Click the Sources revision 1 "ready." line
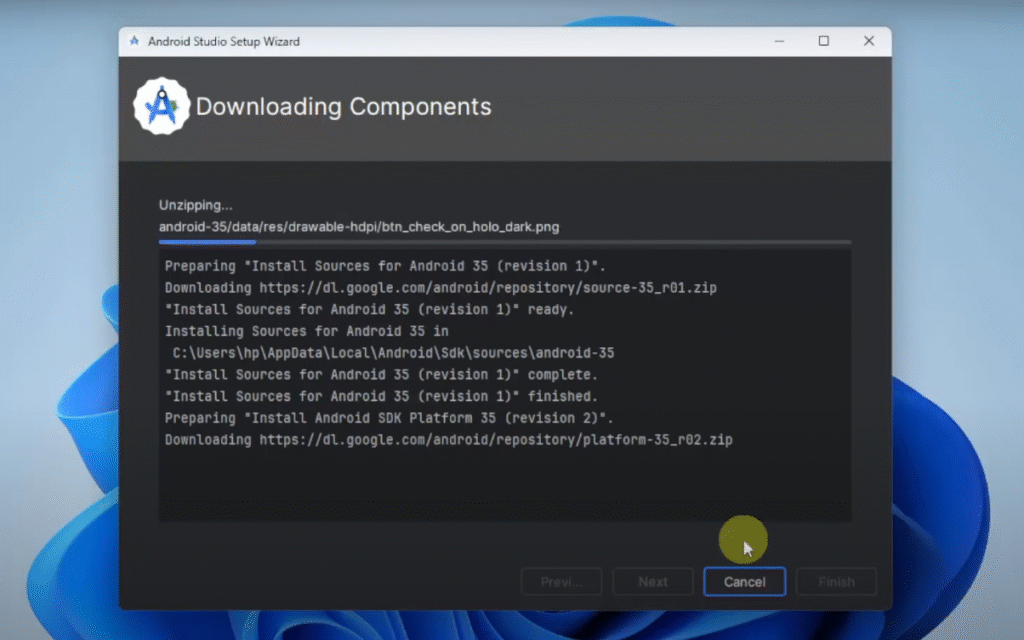This screenshot has height=640, width=1024. pyautogui.click(x=370, y=310)
